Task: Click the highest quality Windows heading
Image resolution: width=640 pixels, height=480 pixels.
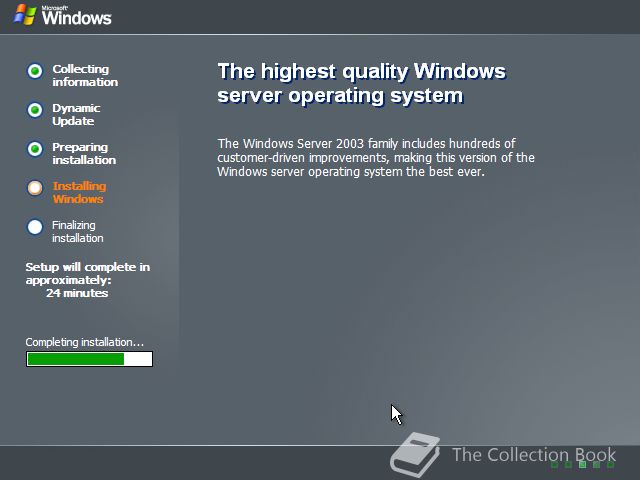Action: (x=362, y=83)
